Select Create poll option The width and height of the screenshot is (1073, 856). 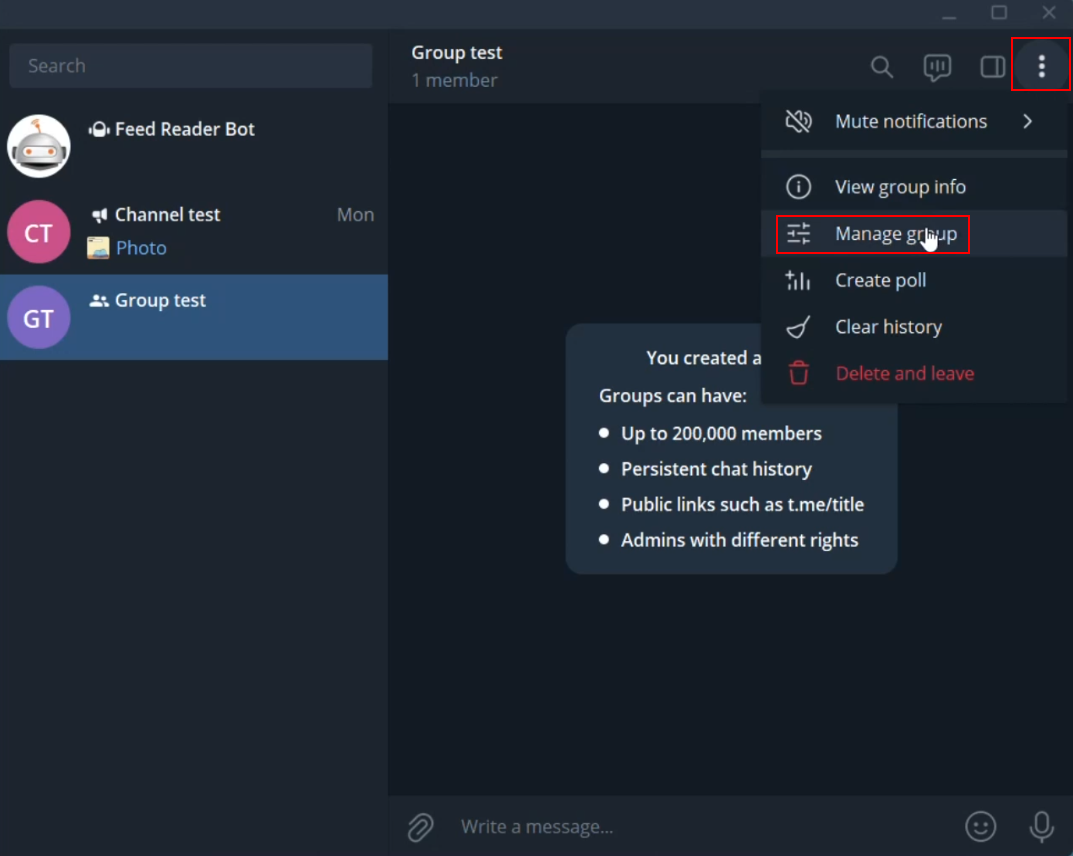point(880,280)
